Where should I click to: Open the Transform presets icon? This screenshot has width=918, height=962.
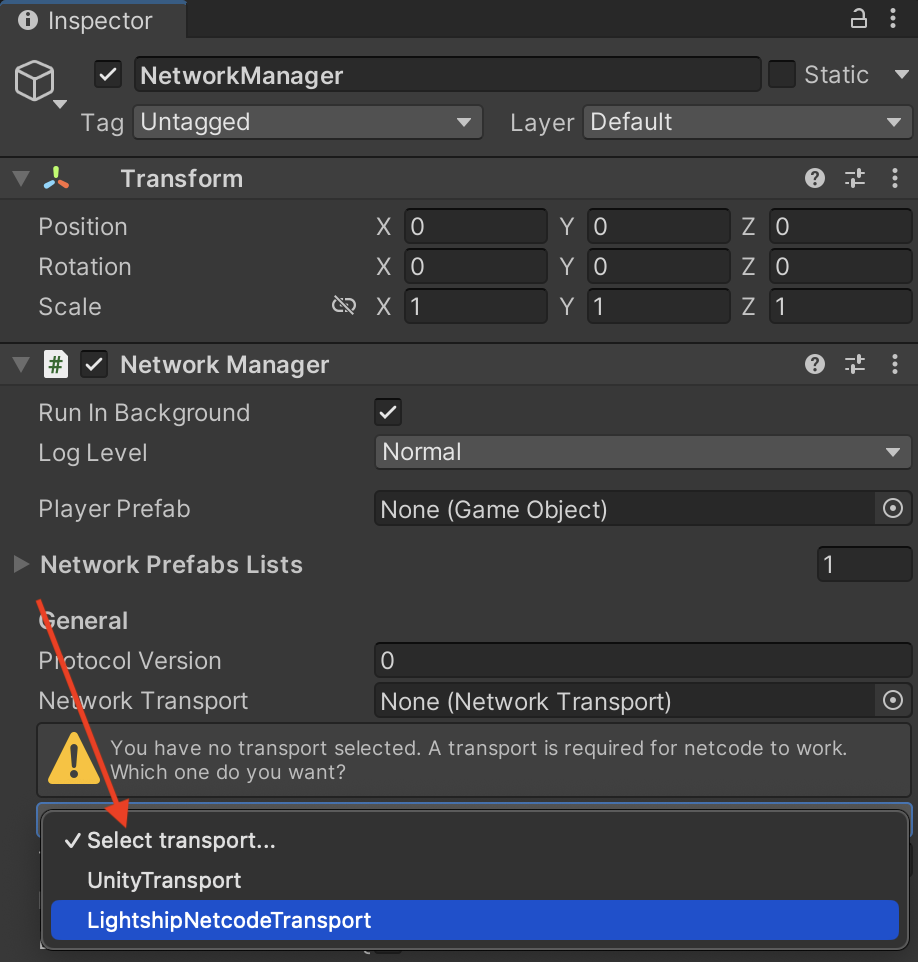(x=855, y=178)
